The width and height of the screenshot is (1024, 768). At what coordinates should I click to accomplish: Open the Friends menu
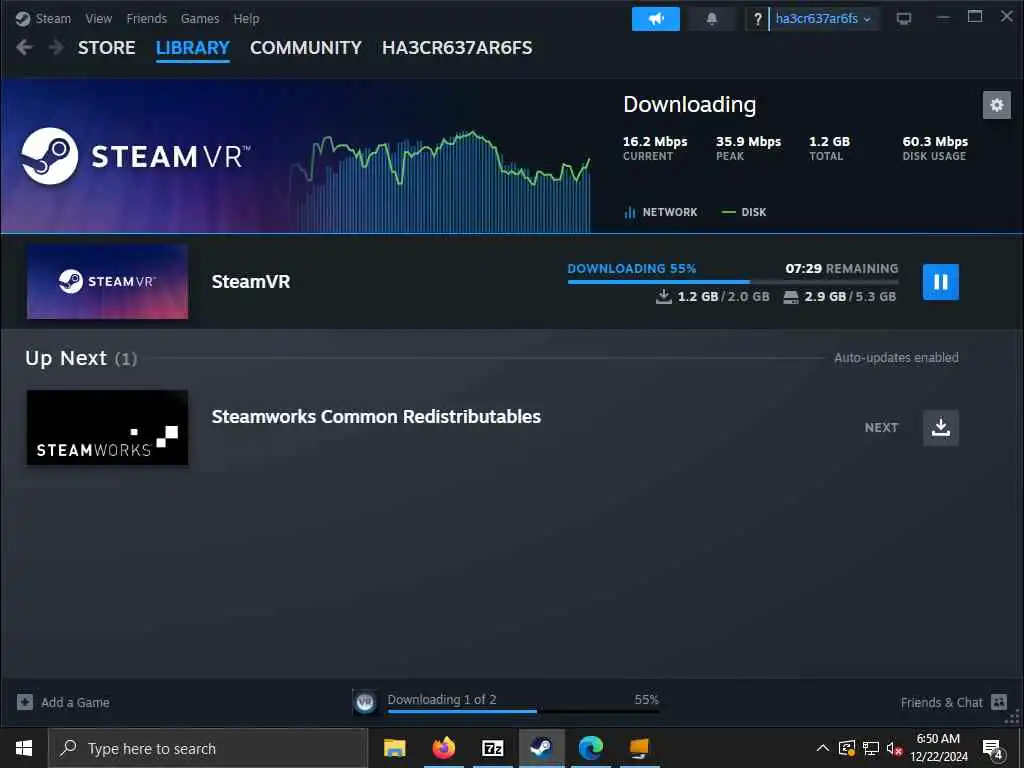tap(146, 18)
